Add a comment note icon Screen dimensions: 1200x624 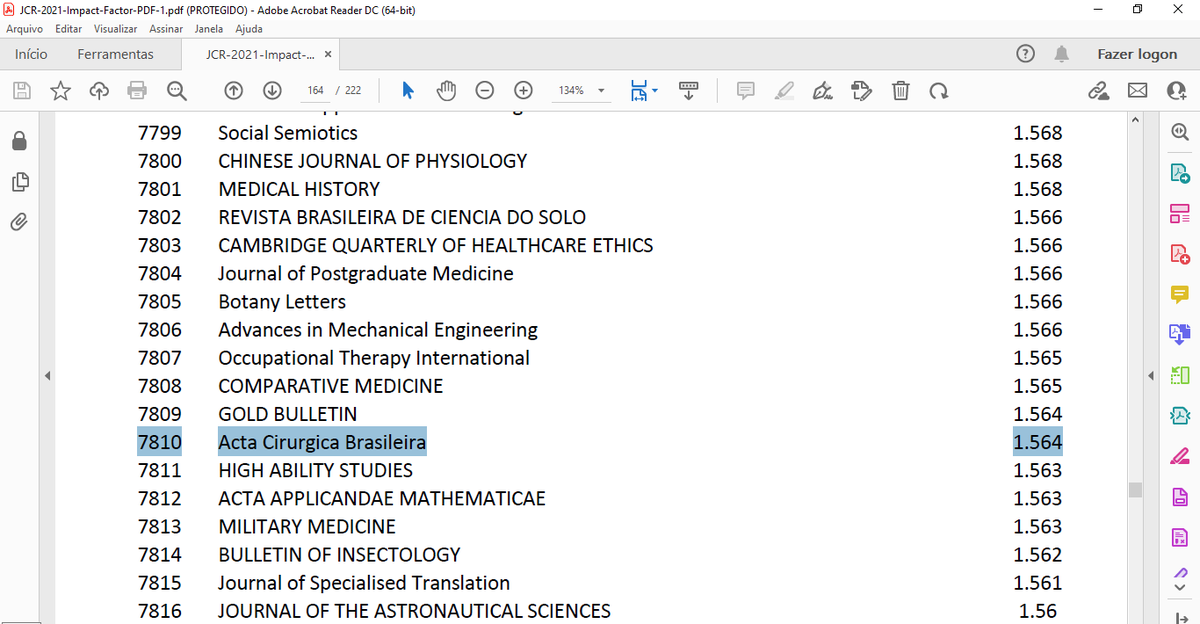[x=745, y=91]
